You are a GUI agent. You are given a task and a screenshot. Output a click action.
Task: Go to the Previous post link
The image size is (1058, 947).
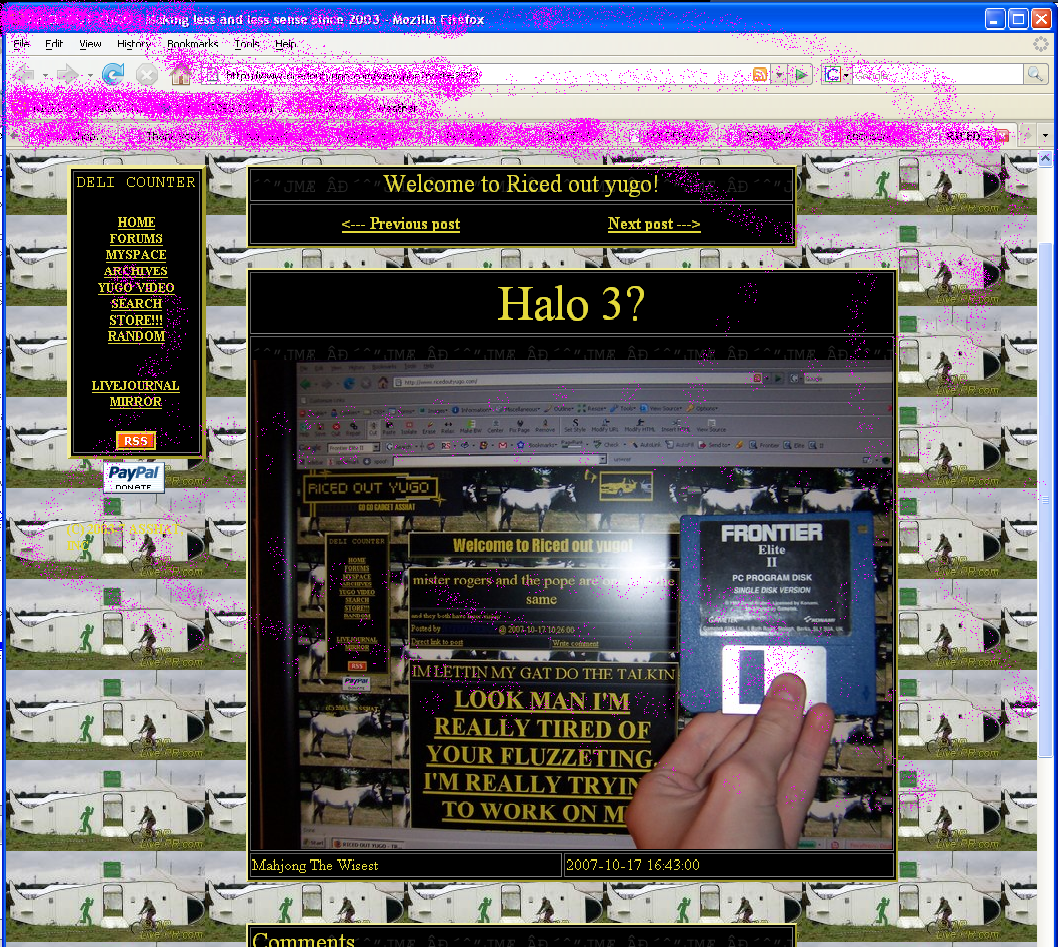tap(401, 224)
